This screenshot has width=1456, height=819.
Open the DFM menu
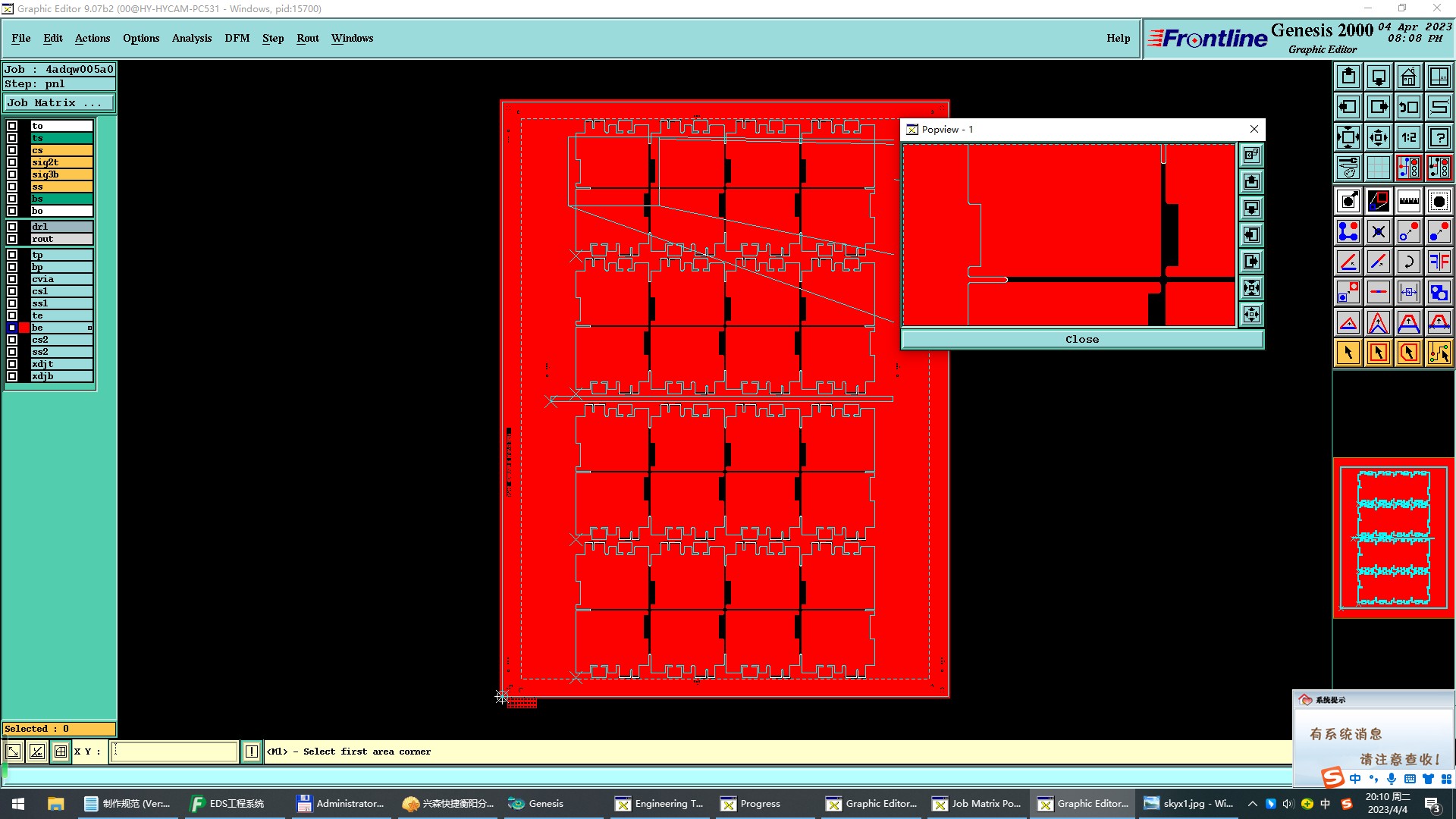237,38
